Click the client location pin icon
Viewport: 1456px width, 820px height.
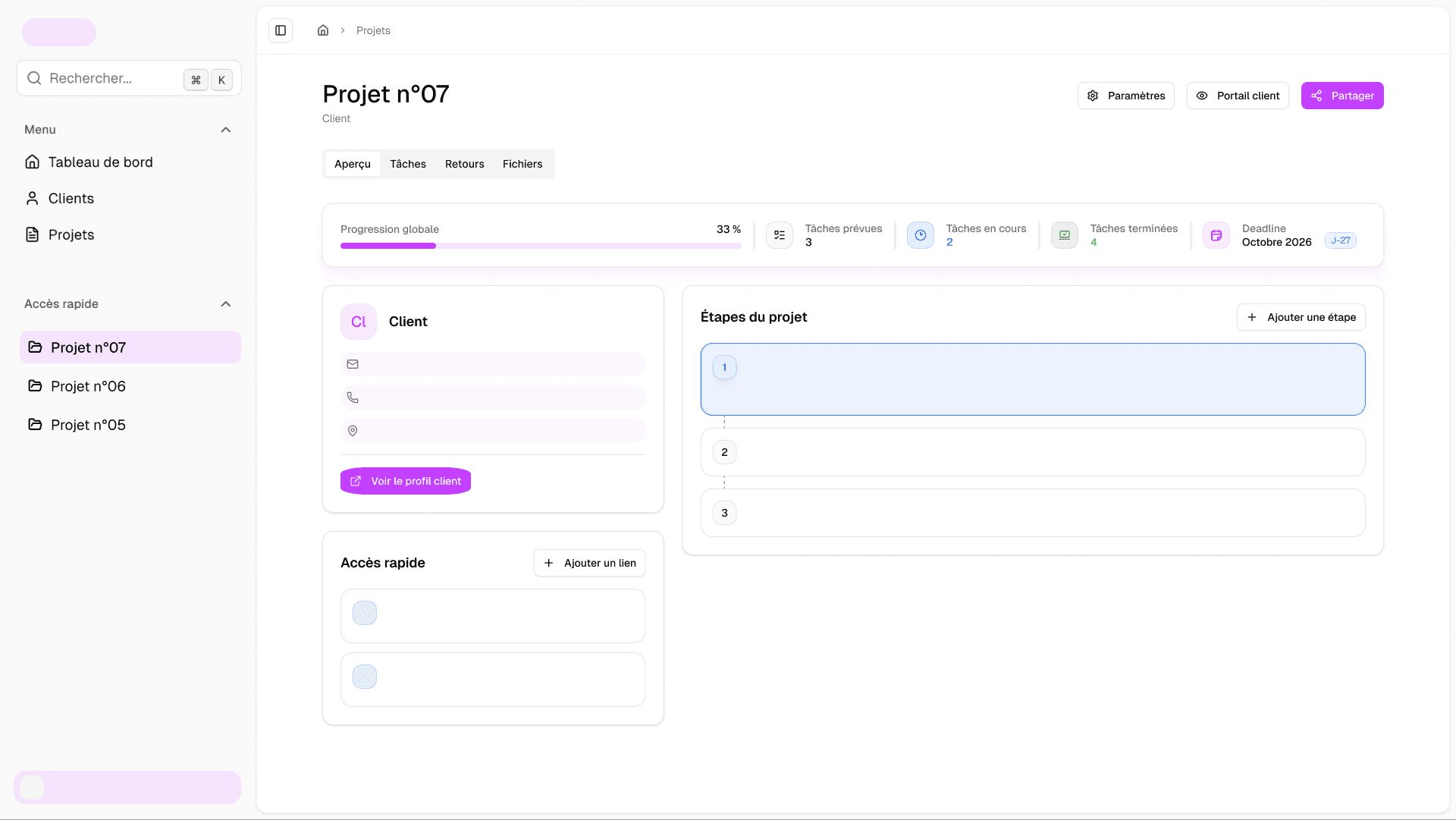coord(353,431)
